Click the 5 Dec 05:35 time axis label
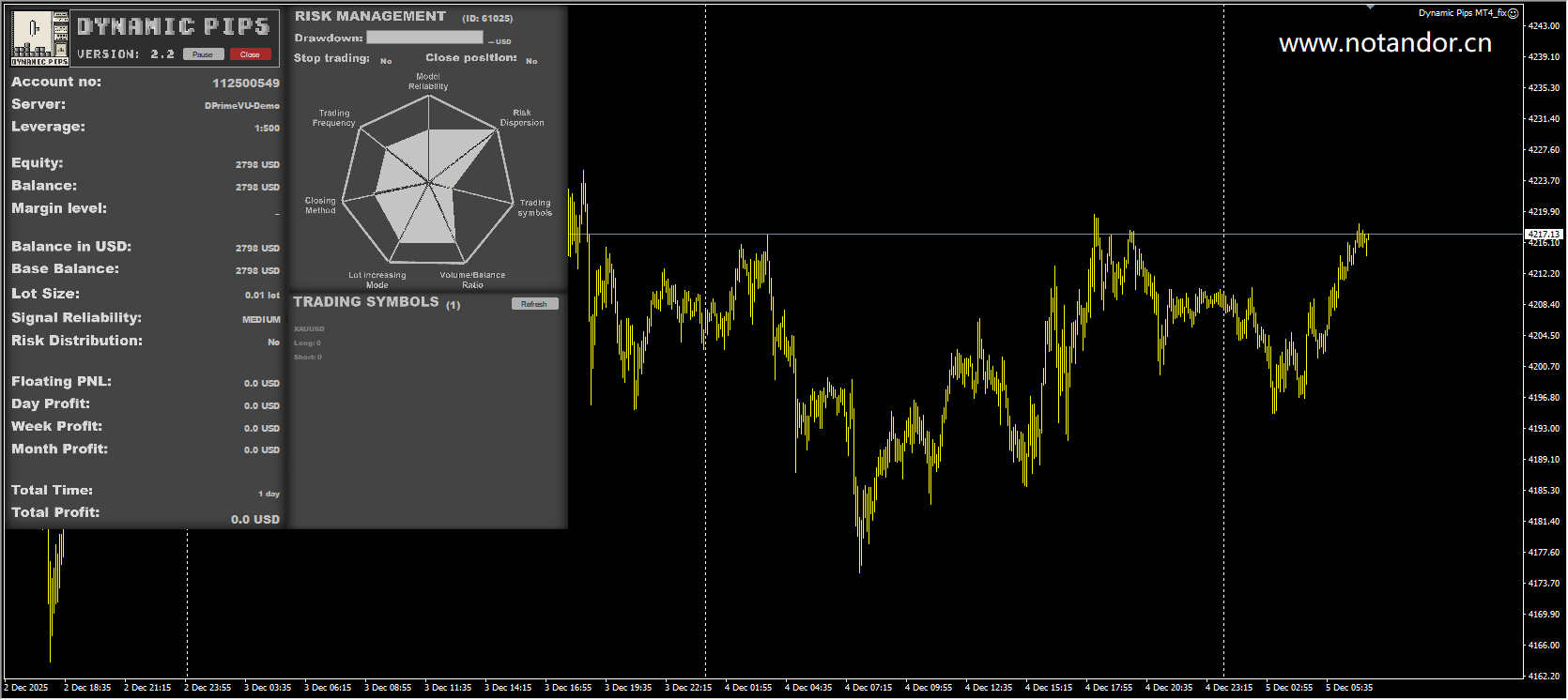The height and width of the screenshot is (700, 1568). pyautogui.click(x=1349, y=688)
